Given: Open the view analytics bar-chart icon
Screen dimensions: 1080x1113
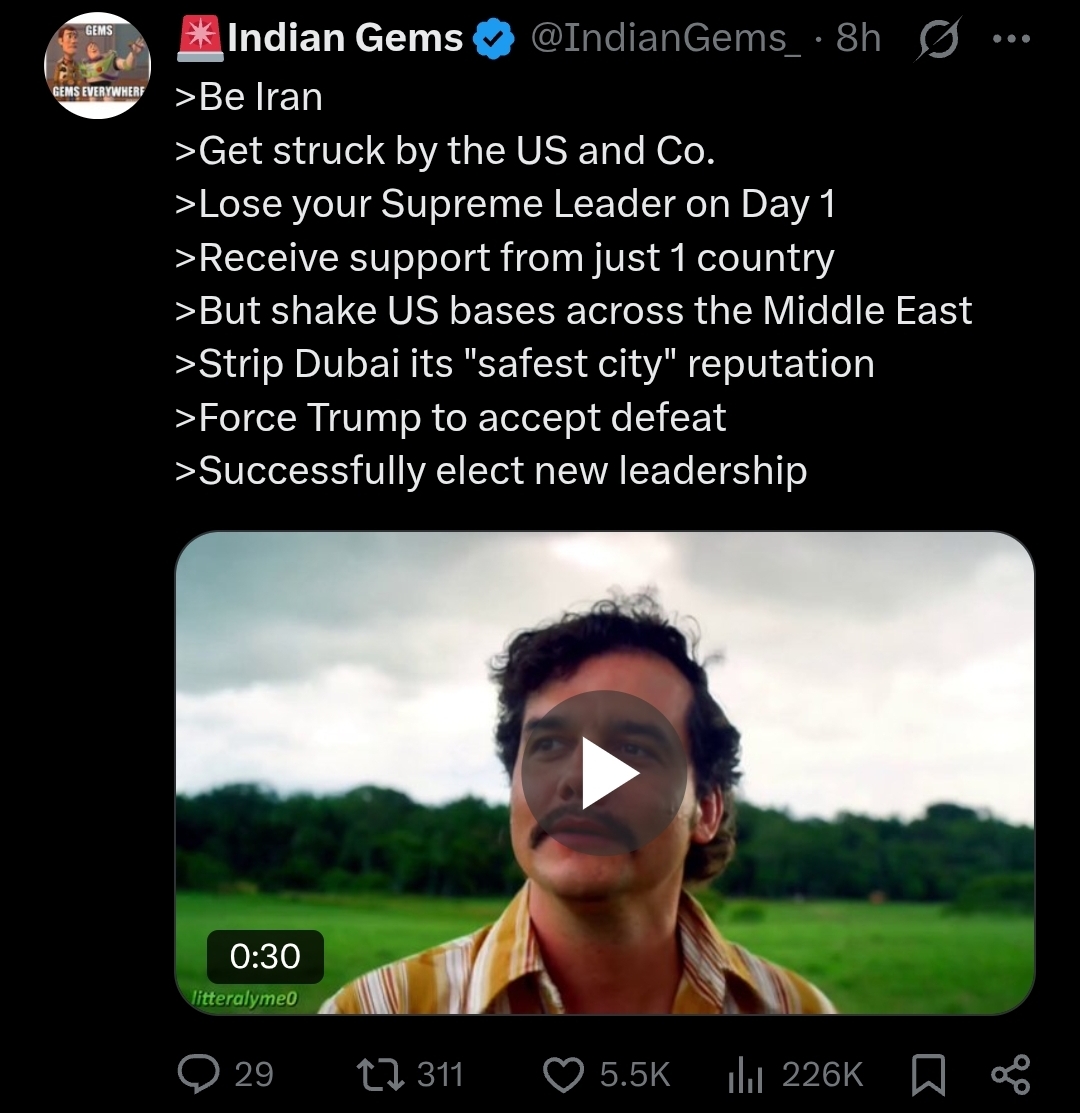Looking at the screenshot, I should 745,1074.
